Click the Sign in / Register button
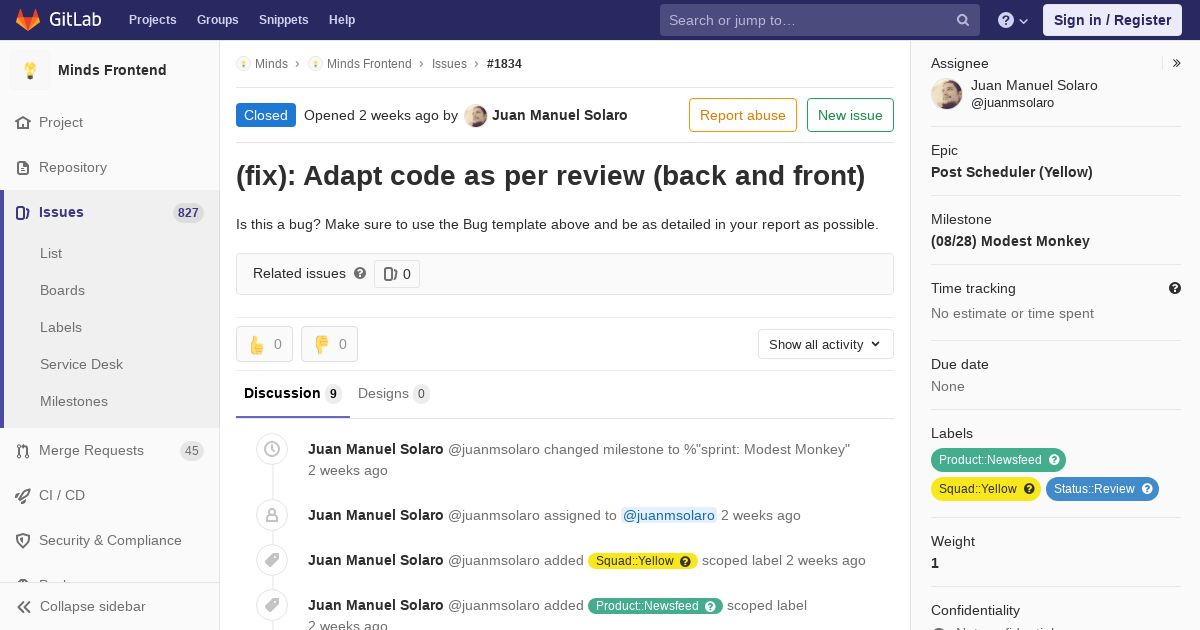Screen dimensions: 1200x630 (1112, 20)
